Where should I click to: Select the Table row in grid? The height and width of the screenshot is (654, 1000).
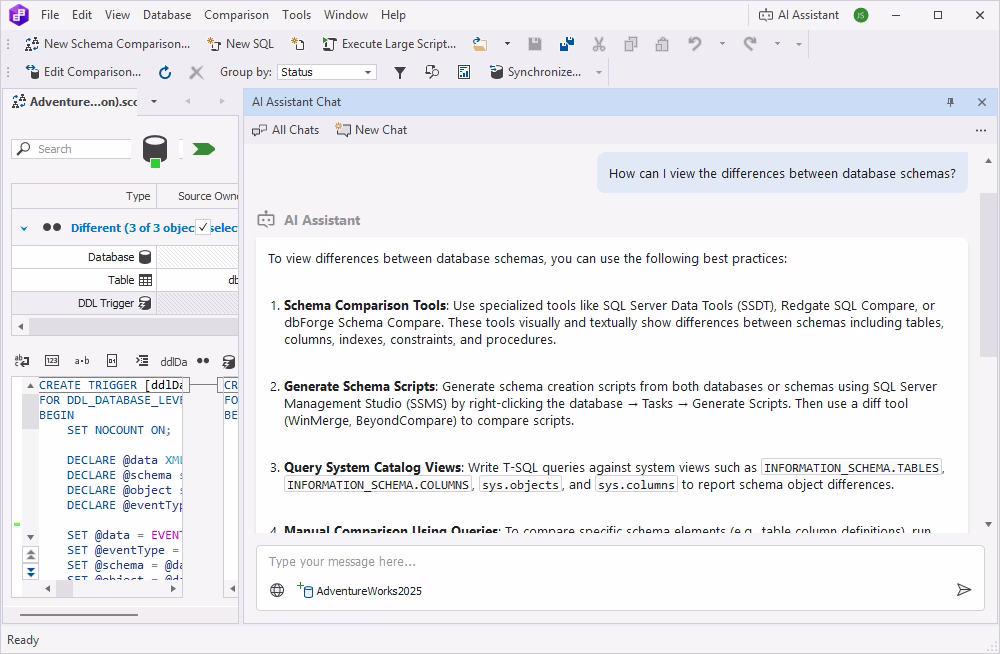point(125,280)
